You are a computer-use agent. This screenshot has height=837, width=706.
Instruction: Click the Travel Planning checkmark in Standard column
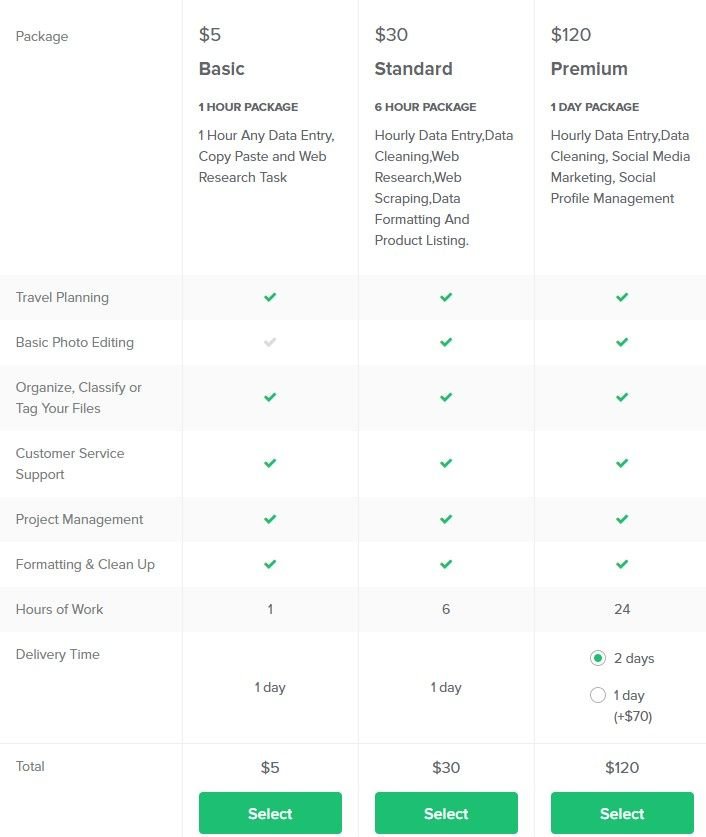[x=446, y=297]
